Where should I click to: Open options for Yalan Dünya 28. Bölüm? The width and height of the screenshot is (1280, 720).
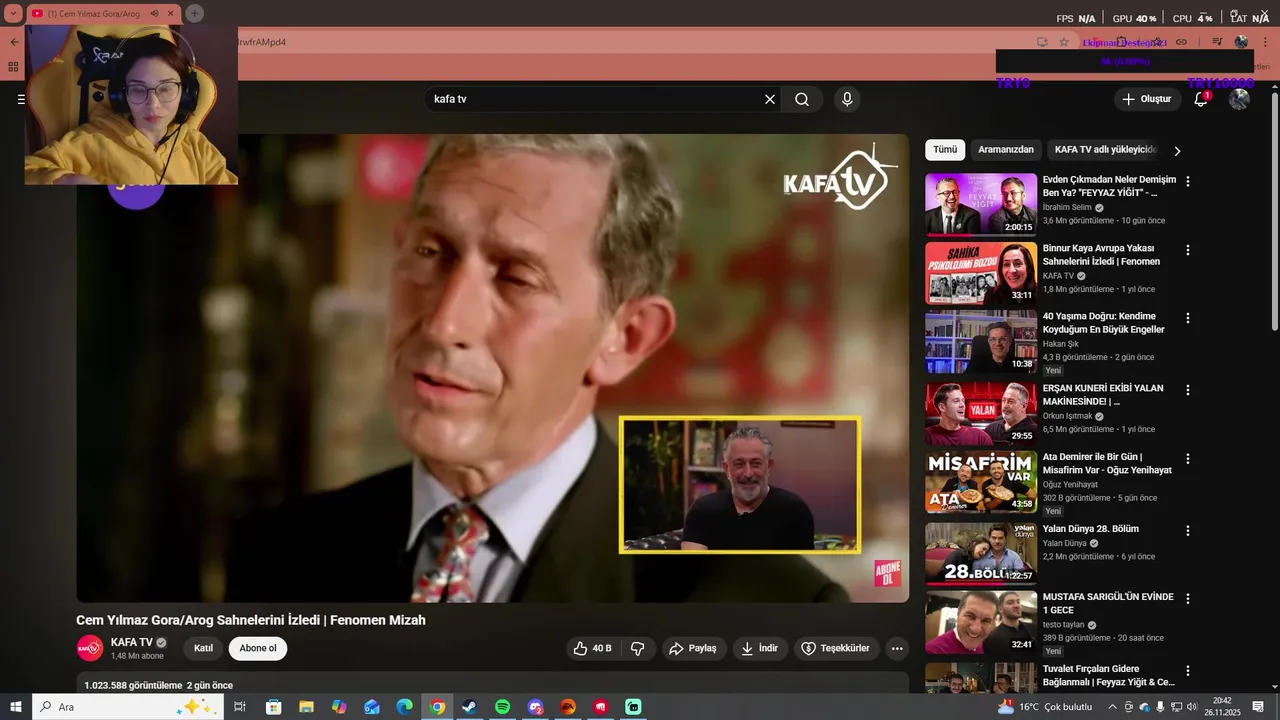click(1188, 531)
